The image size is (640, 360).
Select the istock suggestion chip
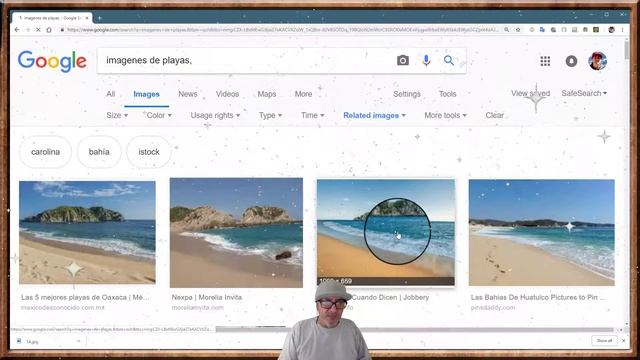click(149, 152)
